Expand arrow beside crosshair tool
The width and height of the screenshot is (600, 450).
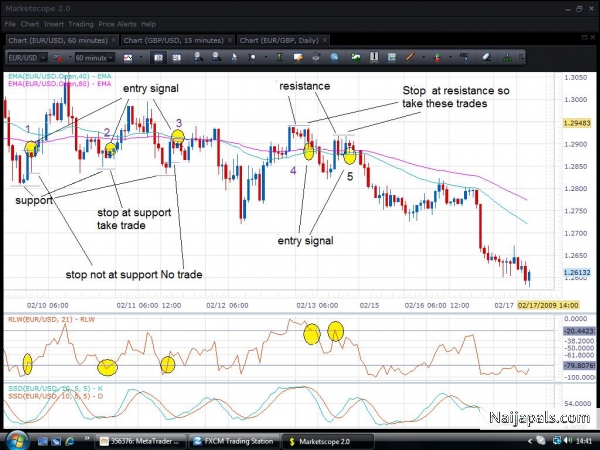click(266, 58)
